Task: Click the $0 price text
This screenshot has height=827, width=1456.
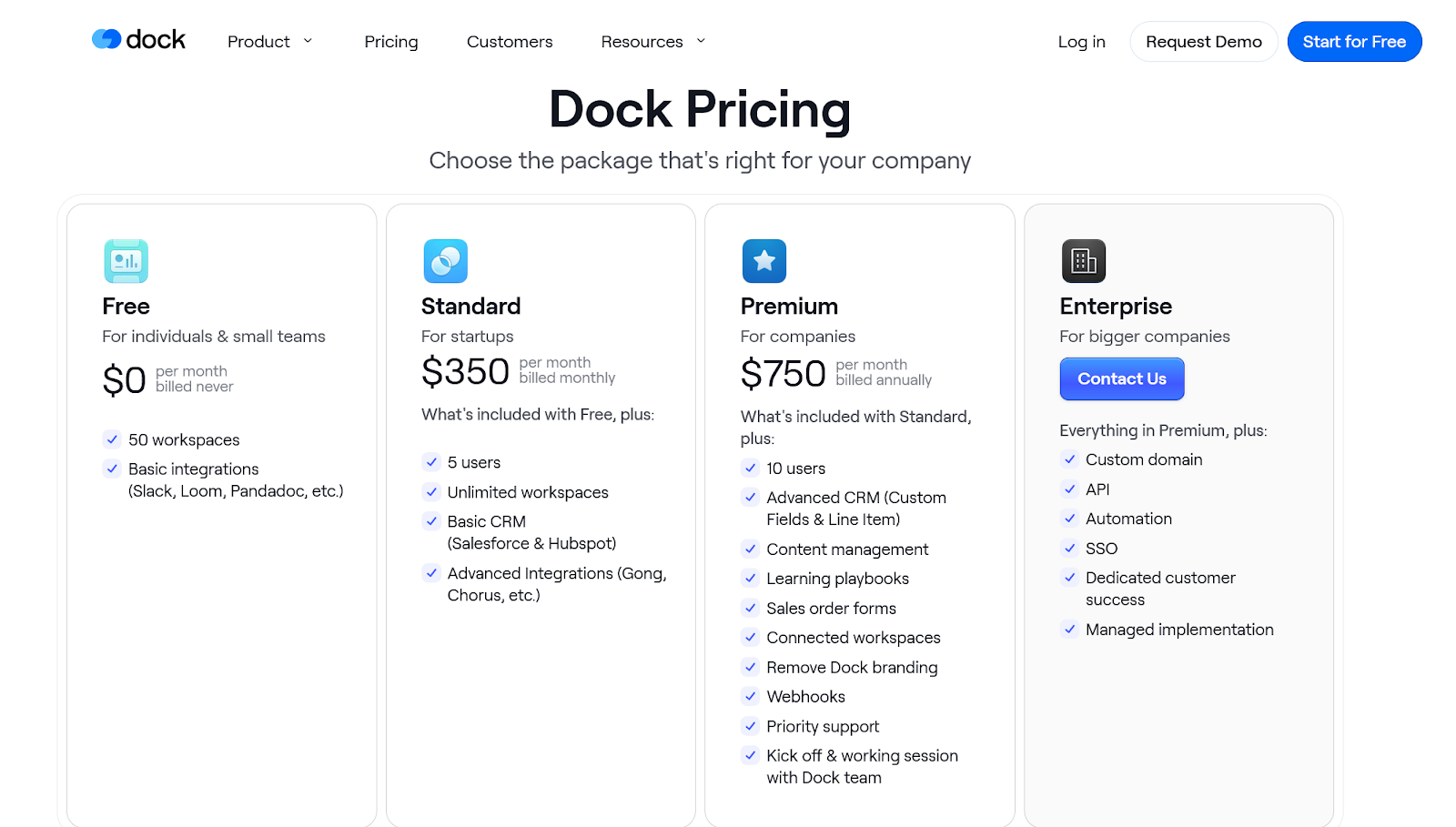Action: (x=124, y=380)
